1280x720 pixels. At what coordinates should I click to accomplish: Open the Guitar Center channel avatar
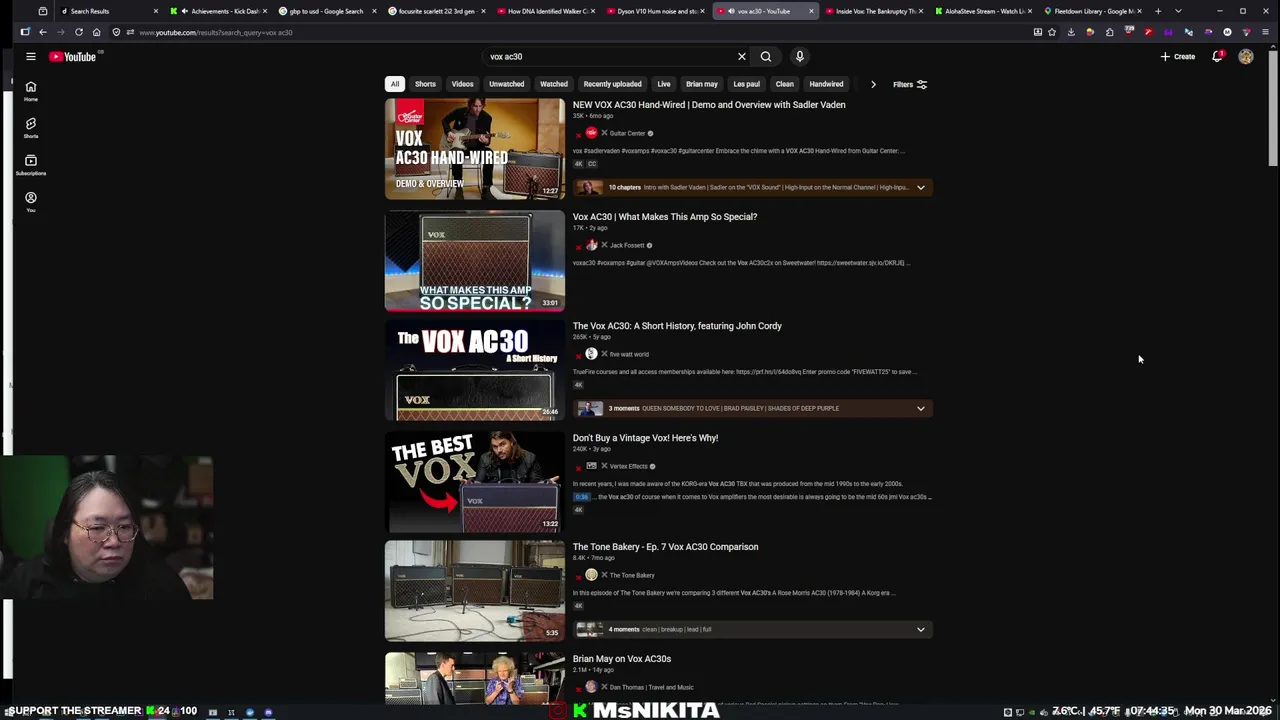click(592, 133)
